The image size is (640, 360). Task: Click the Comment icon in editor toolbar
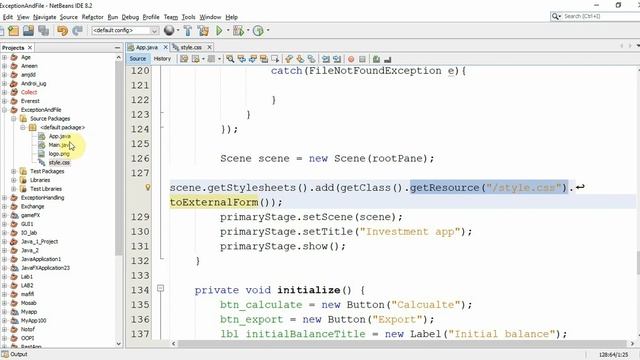(376, 59)
